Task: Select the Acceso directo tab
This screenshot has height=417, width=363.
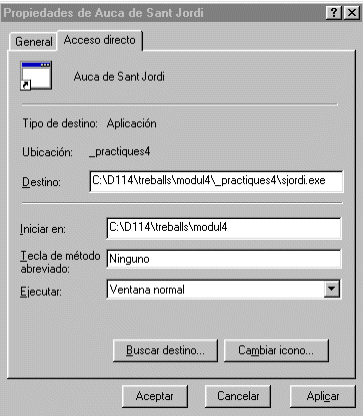Action: (100, 40)
